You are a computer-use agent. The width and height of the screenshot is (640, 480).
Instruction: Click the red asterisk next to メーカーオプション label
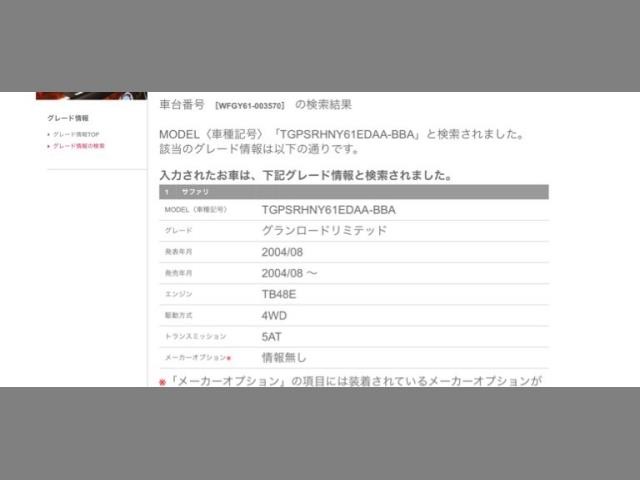(x=229, y=358)
